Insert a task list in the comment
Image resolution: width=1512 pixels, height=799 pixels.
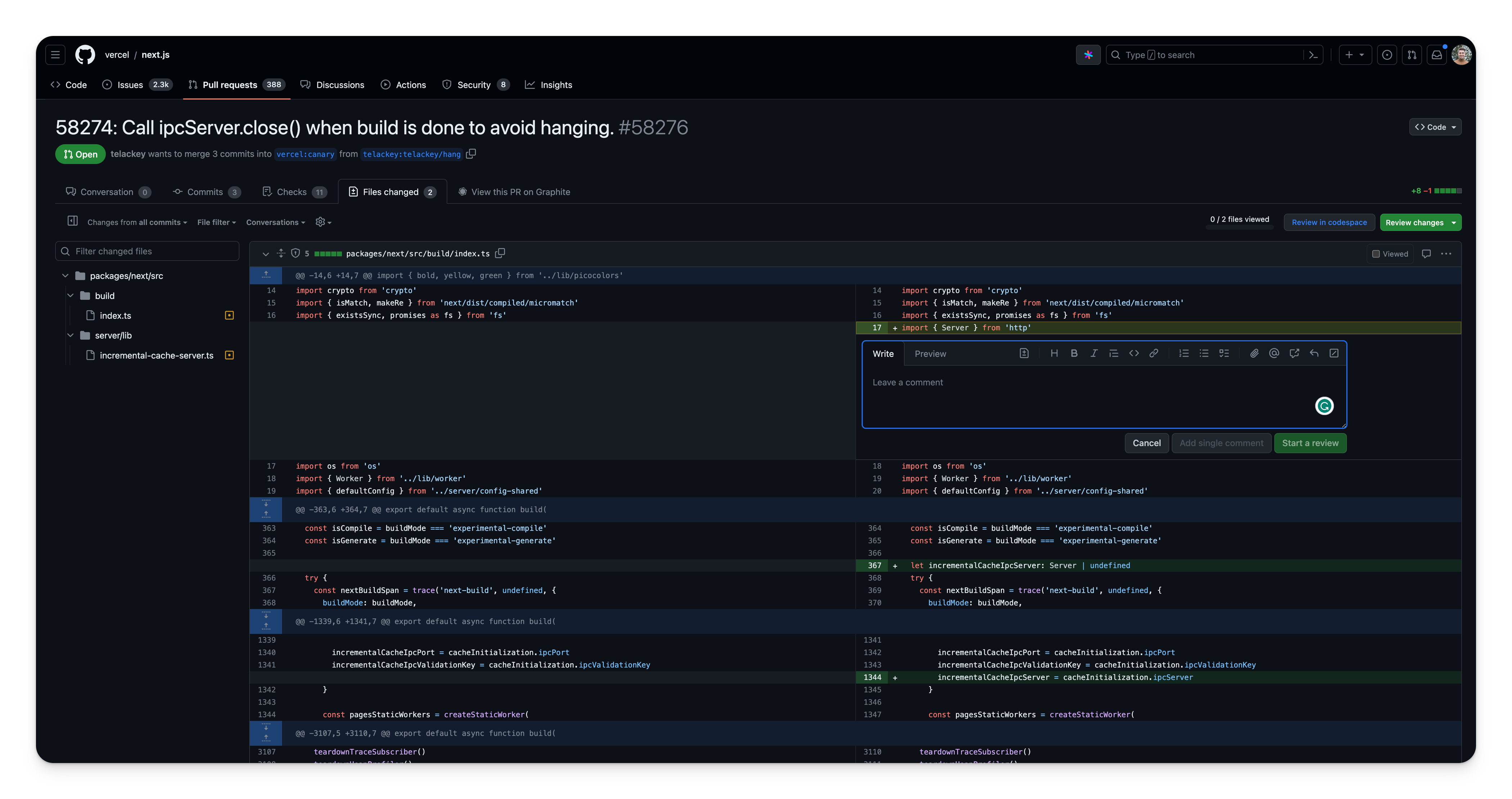(1224, 353)
